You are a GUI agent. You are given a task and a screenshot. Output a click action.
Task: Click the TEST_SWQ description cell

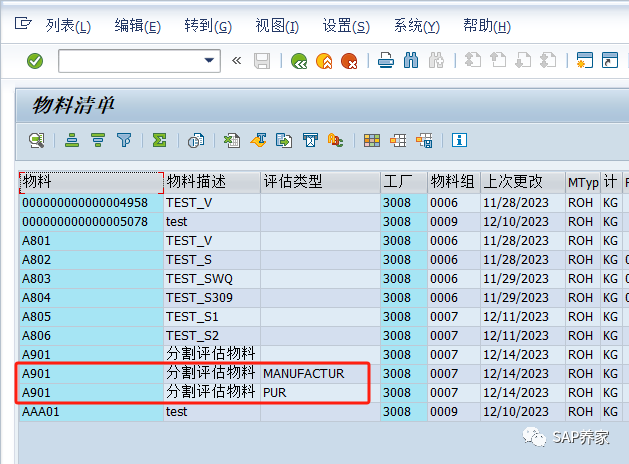[212, 279]
